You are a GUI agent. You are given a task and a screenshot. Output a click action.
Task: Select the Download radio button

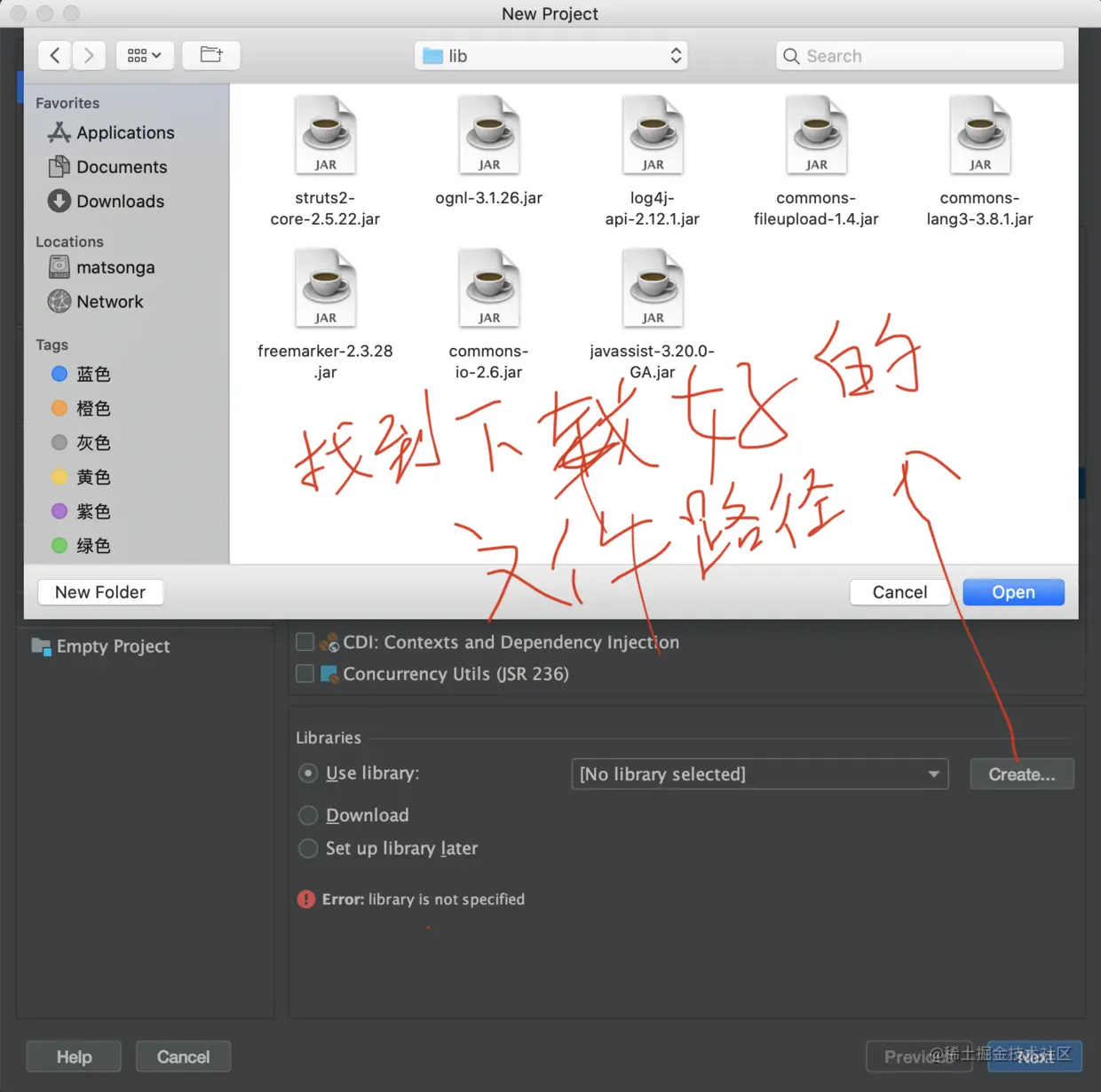point(308,815)
